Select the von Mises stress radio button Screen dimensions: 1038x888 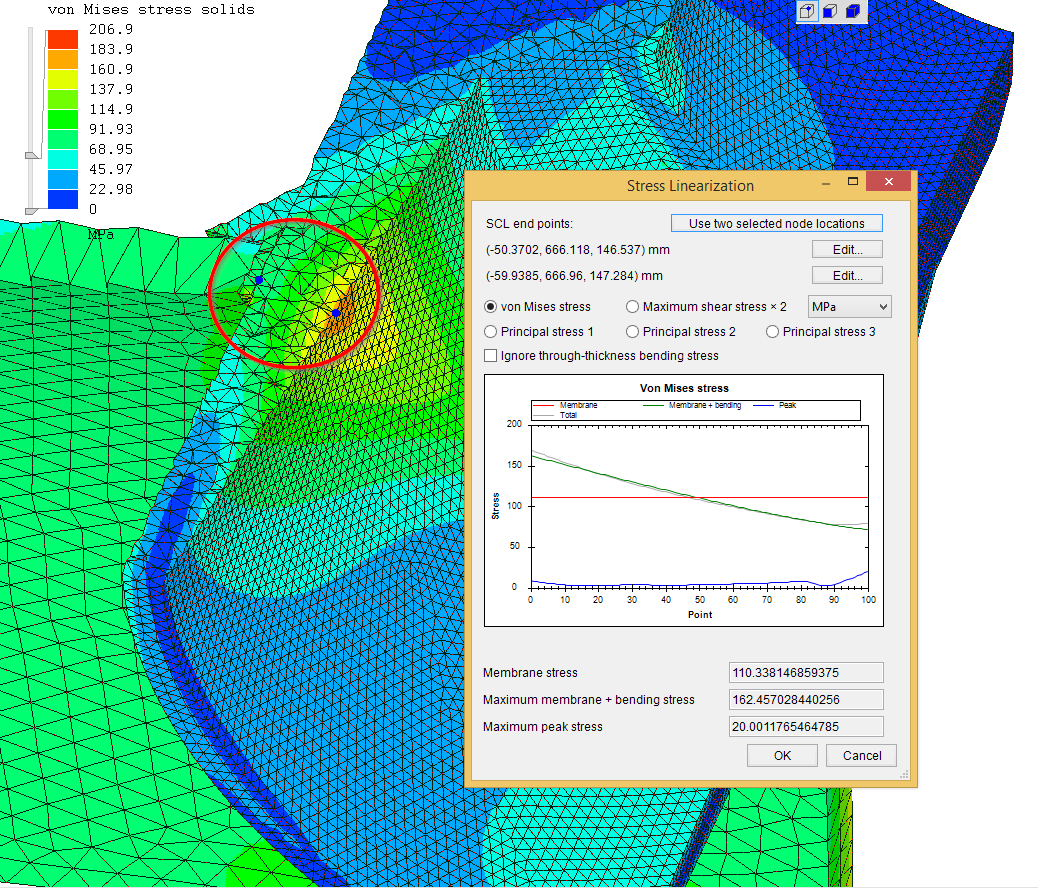pyautogui.click(x=491, y=307)
